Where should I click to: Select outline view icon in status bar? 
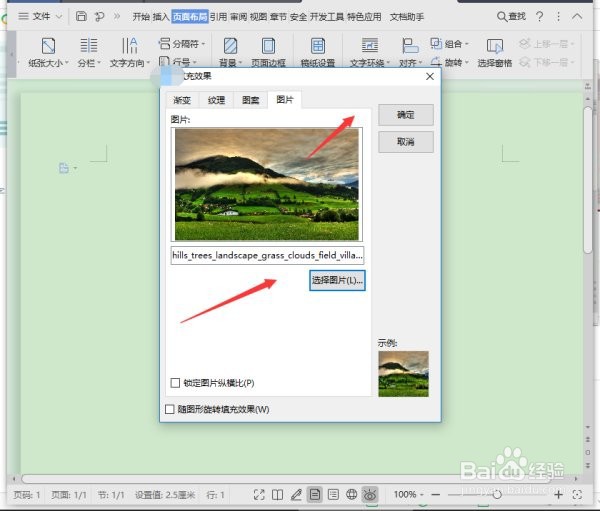pyautogui.click(x=333, y=495)
